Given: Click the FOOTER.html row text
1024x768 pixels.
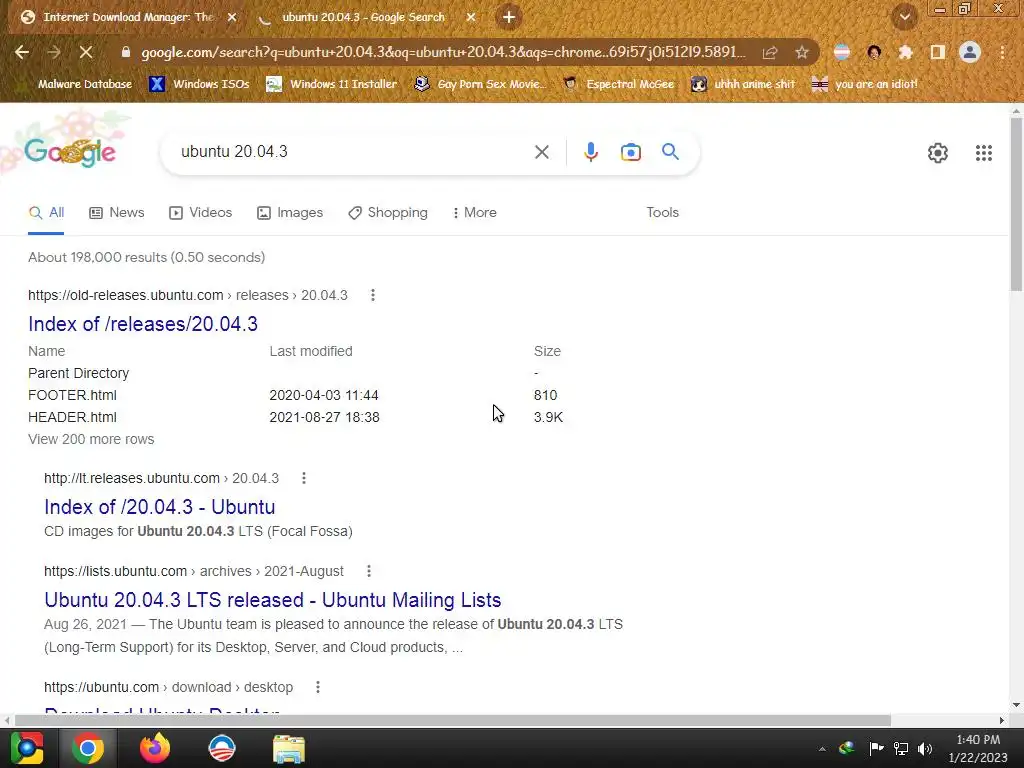Looking at the screenshot, I should tap(72, 395).
